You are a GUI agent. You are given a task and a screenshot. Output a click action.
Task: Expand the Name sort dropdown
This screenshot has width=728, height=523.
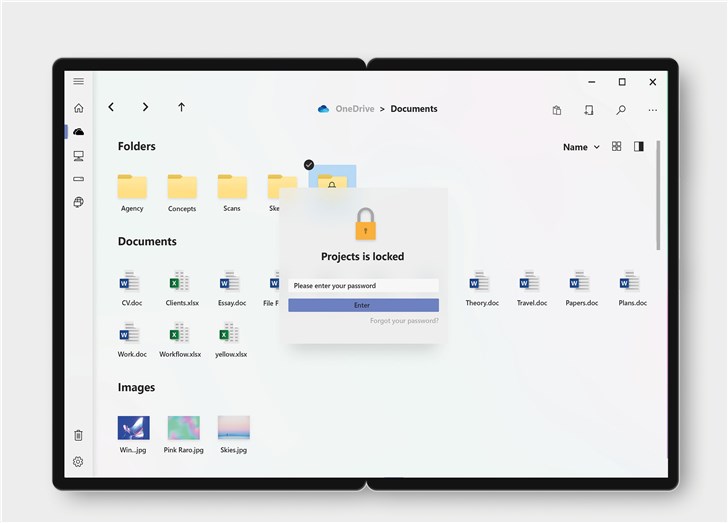point(581,147)
